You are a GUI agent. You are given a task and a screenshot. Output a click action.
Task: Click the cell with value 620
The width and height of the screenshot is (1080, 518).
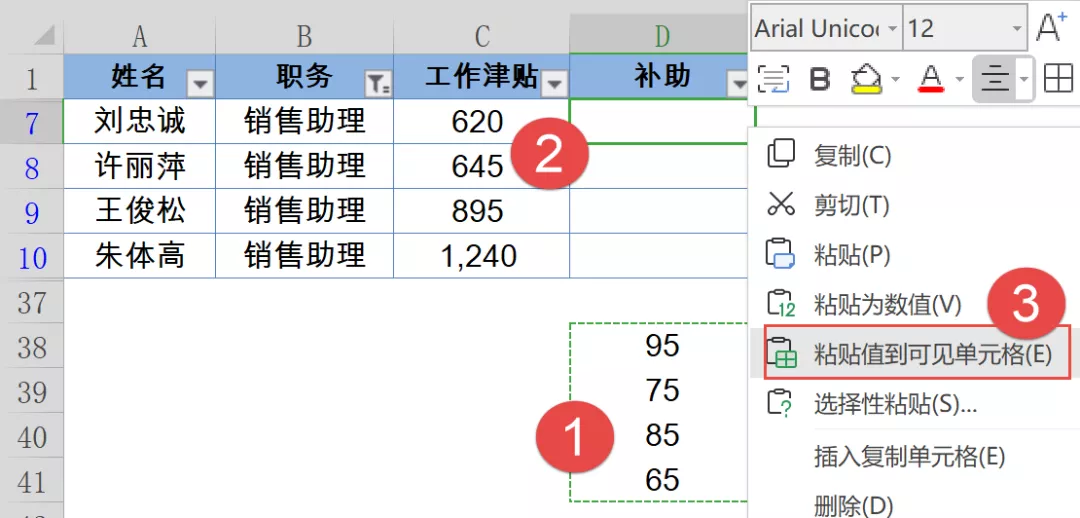[x=481, y=121]
